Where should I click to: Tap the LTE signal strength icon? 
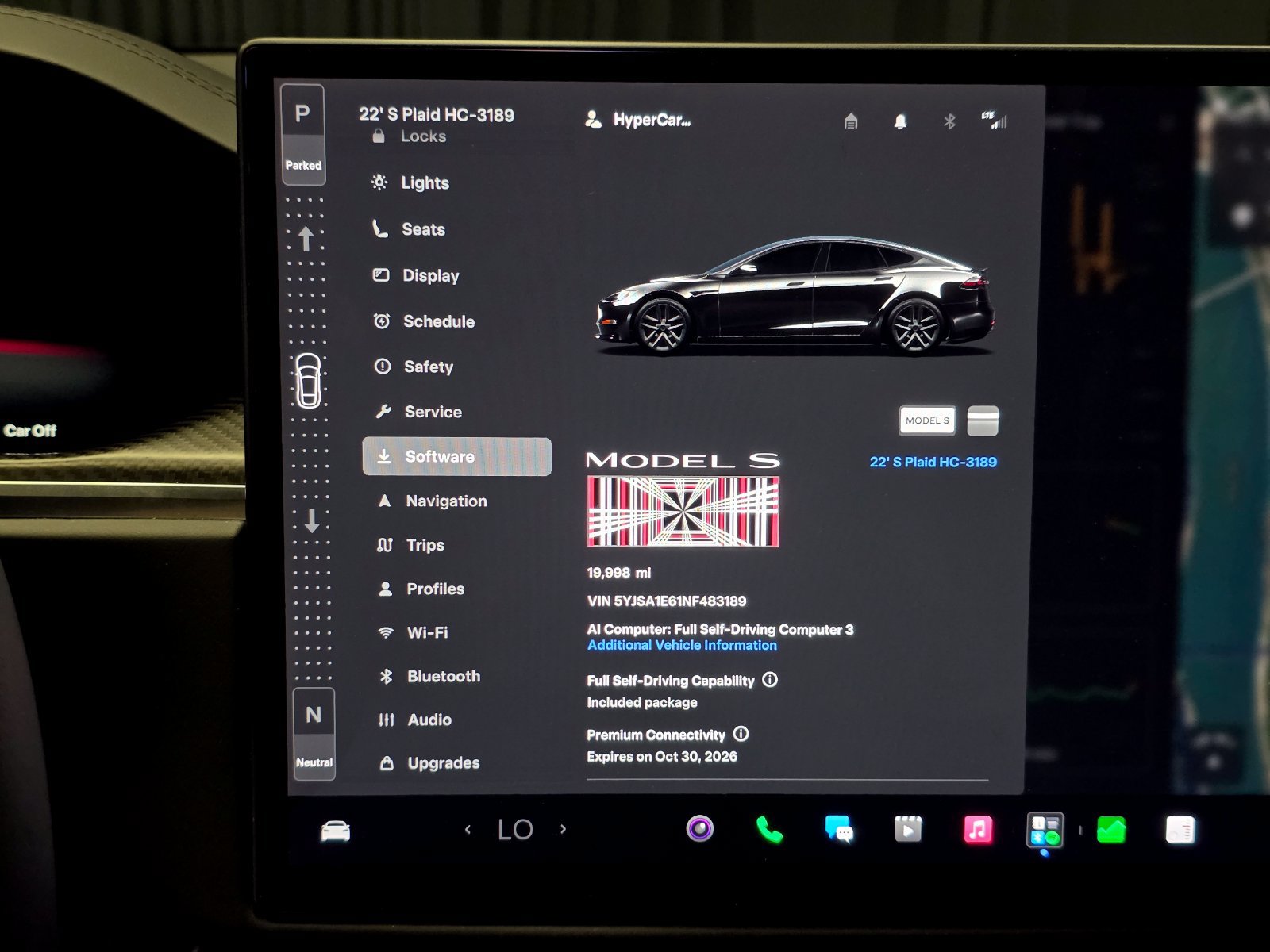point(995,121)
